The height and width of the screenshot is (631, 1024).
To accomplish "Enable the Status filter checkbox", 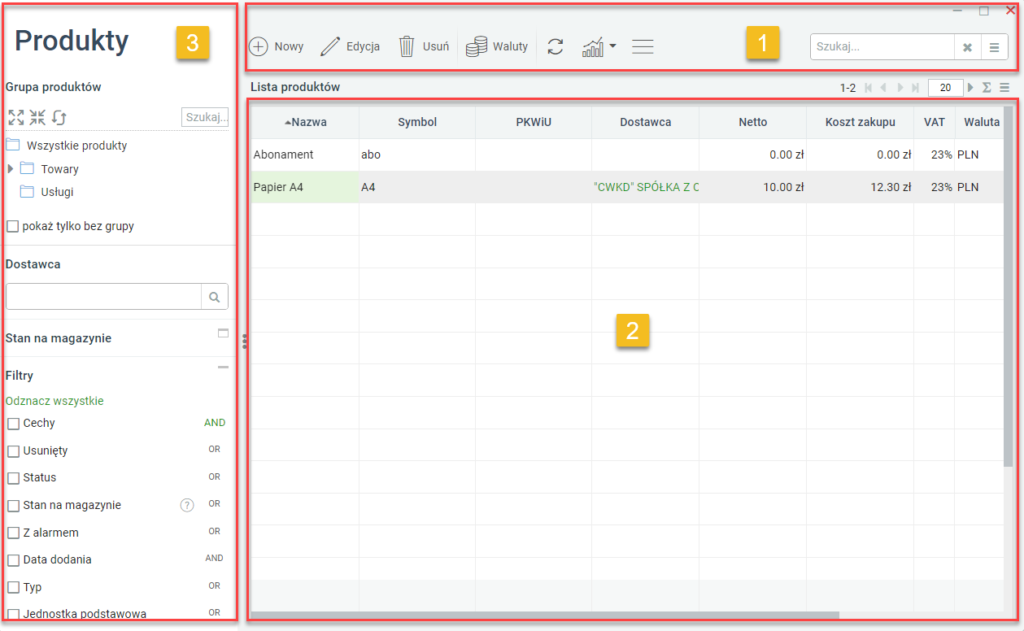I will (x=13, y=478).
